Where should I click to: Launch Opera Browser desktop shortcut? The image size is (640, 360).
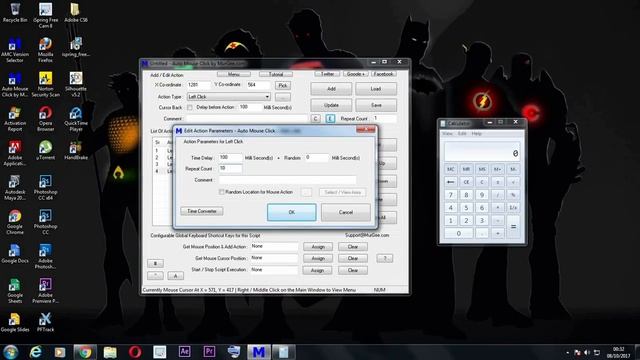click(45, 118)
